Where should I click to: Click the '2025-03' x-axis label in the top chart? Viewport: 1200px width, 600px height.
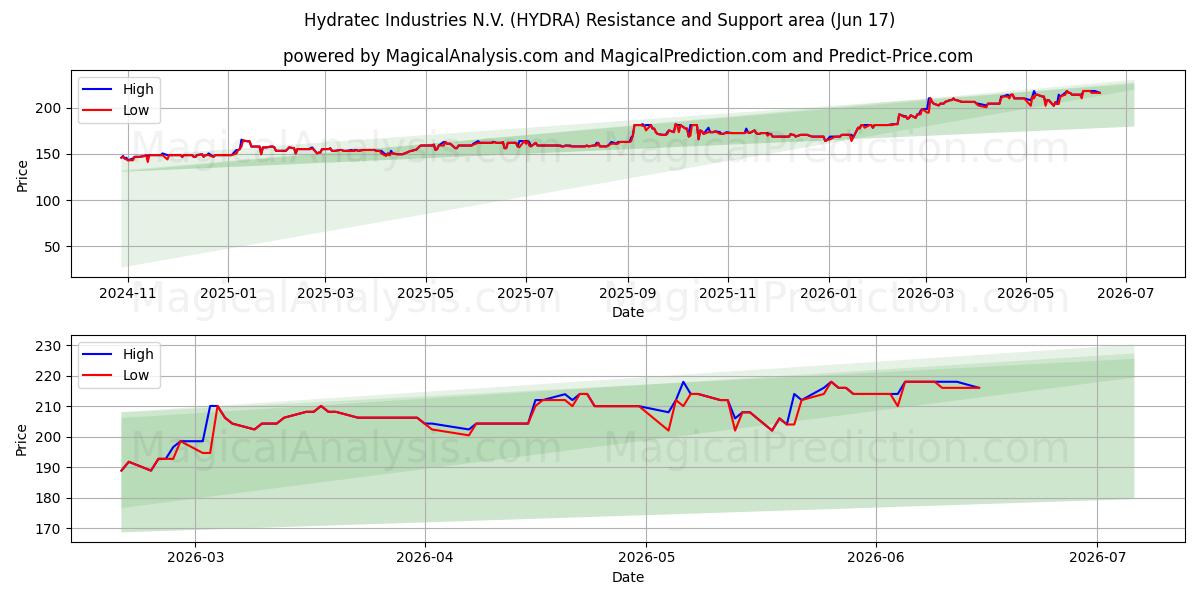point(325,295)
